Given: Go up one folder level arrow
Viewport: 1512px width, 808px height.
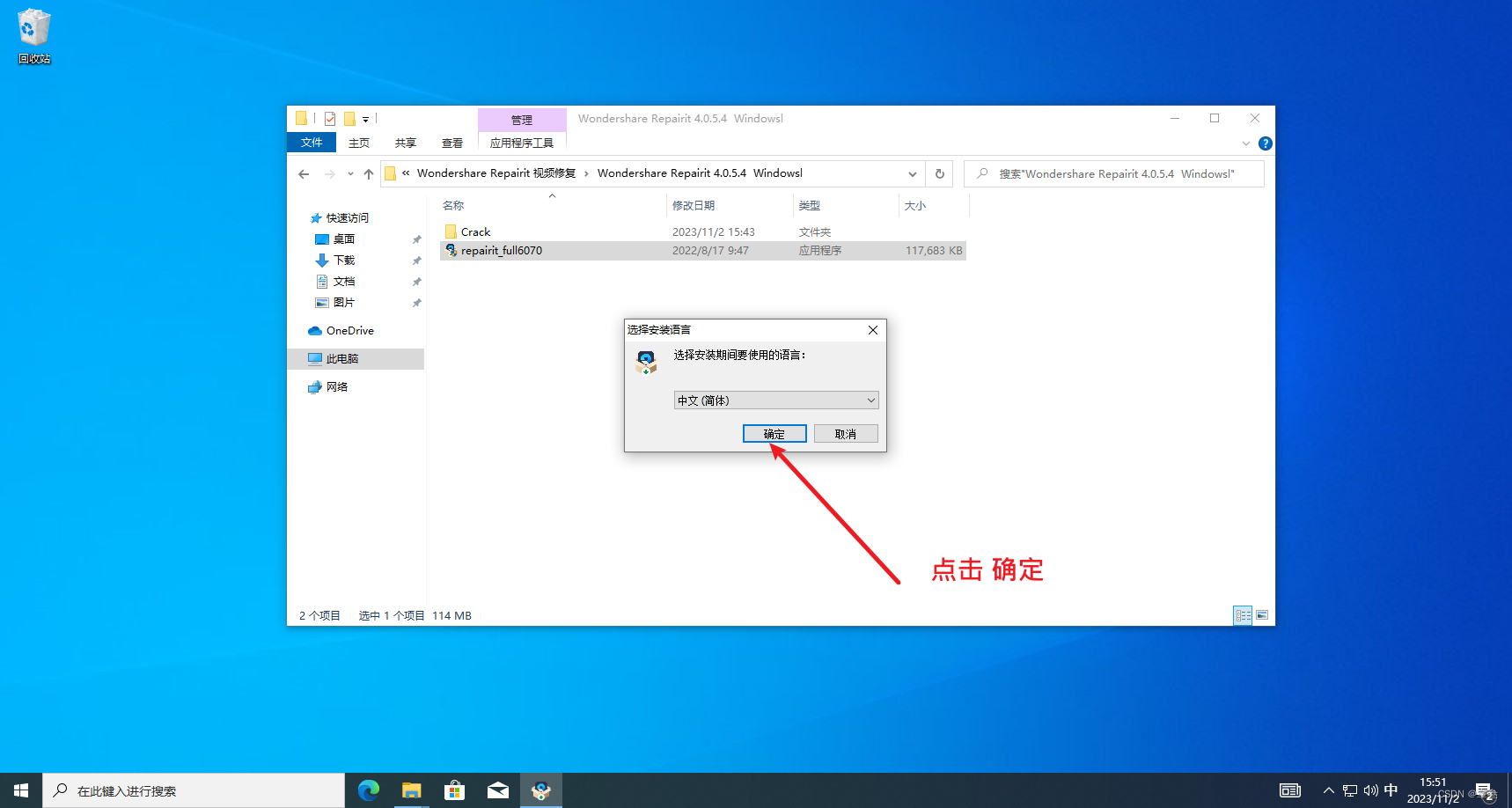Looking at the screenshot, I should [369, 174].
